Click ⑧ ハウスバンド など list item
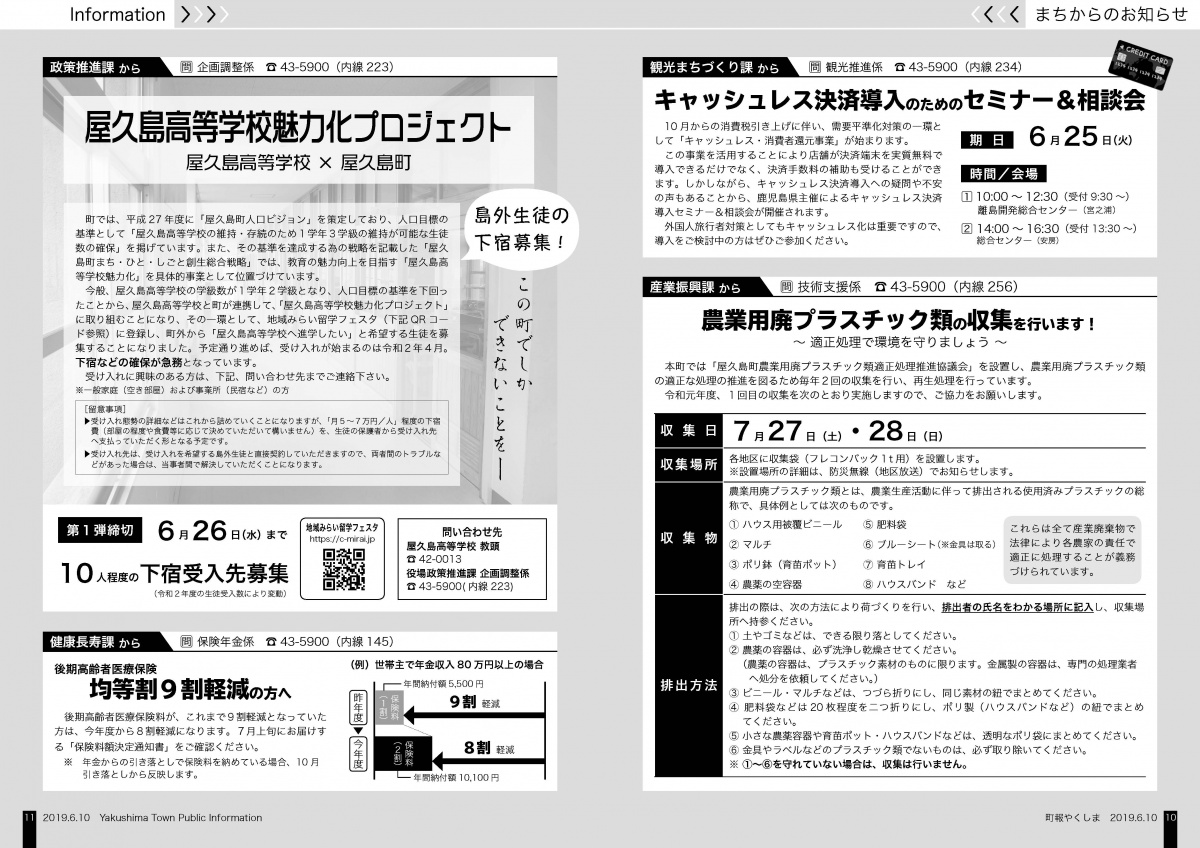The height and width of the screenshot is (848, 1200). click(915, 584)
